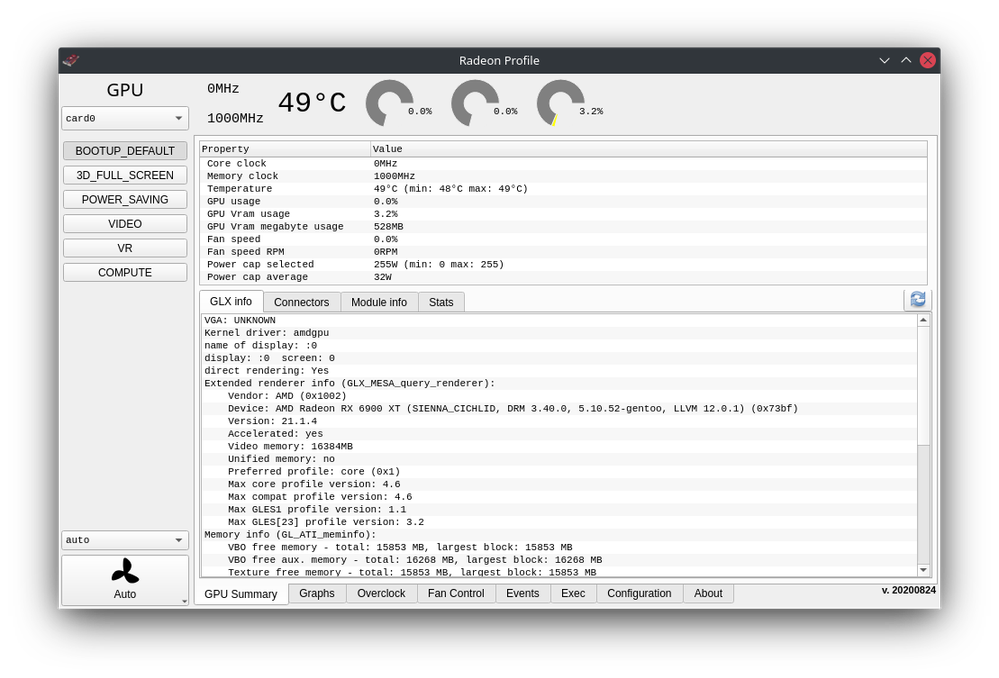Click the GLX info vertical scrollbar thumb
Image resolution: width=999 pixels, height=678 pixels.
tap(923, 386)
